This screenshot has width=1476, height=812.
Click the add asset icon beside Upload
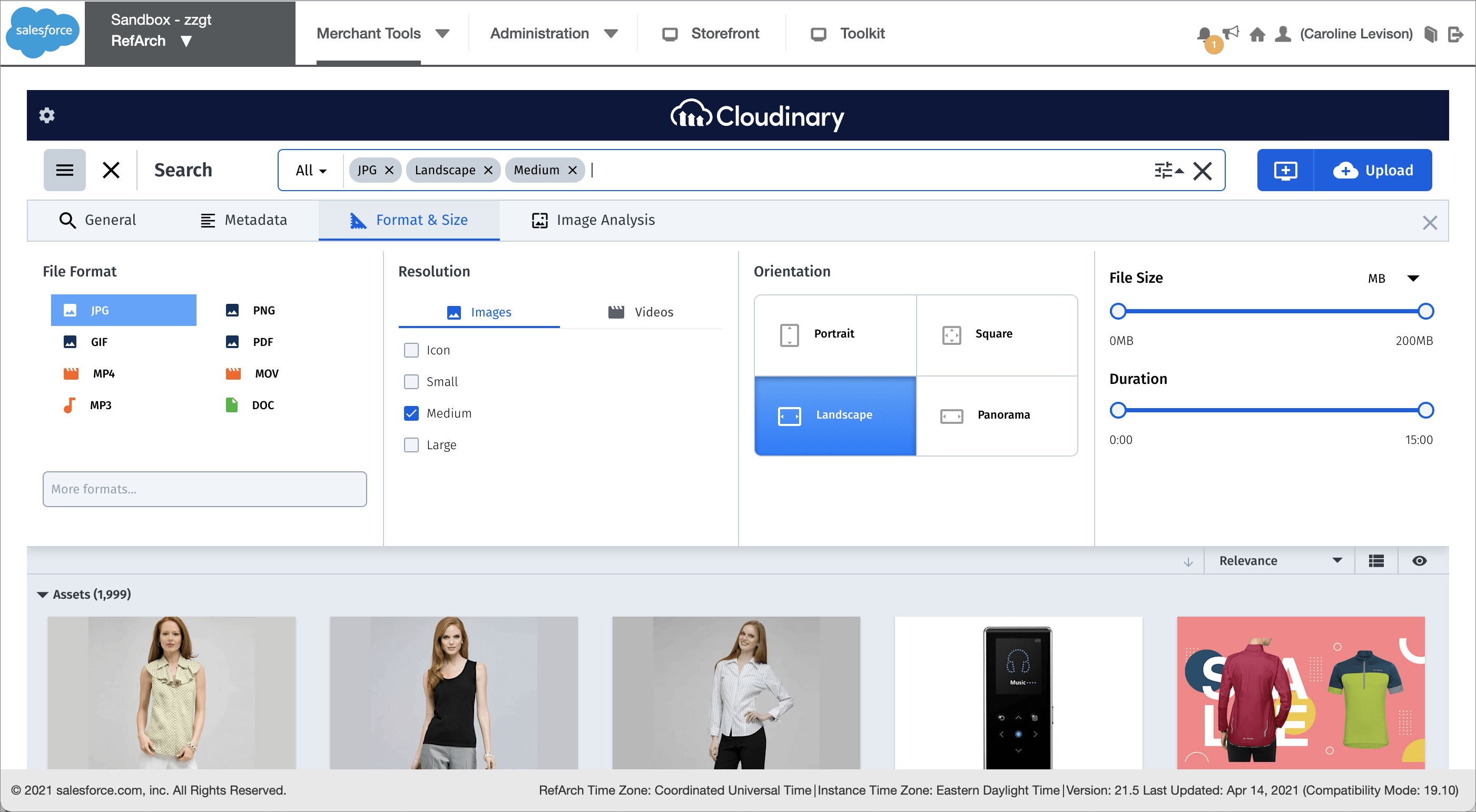coord(1285,170)
